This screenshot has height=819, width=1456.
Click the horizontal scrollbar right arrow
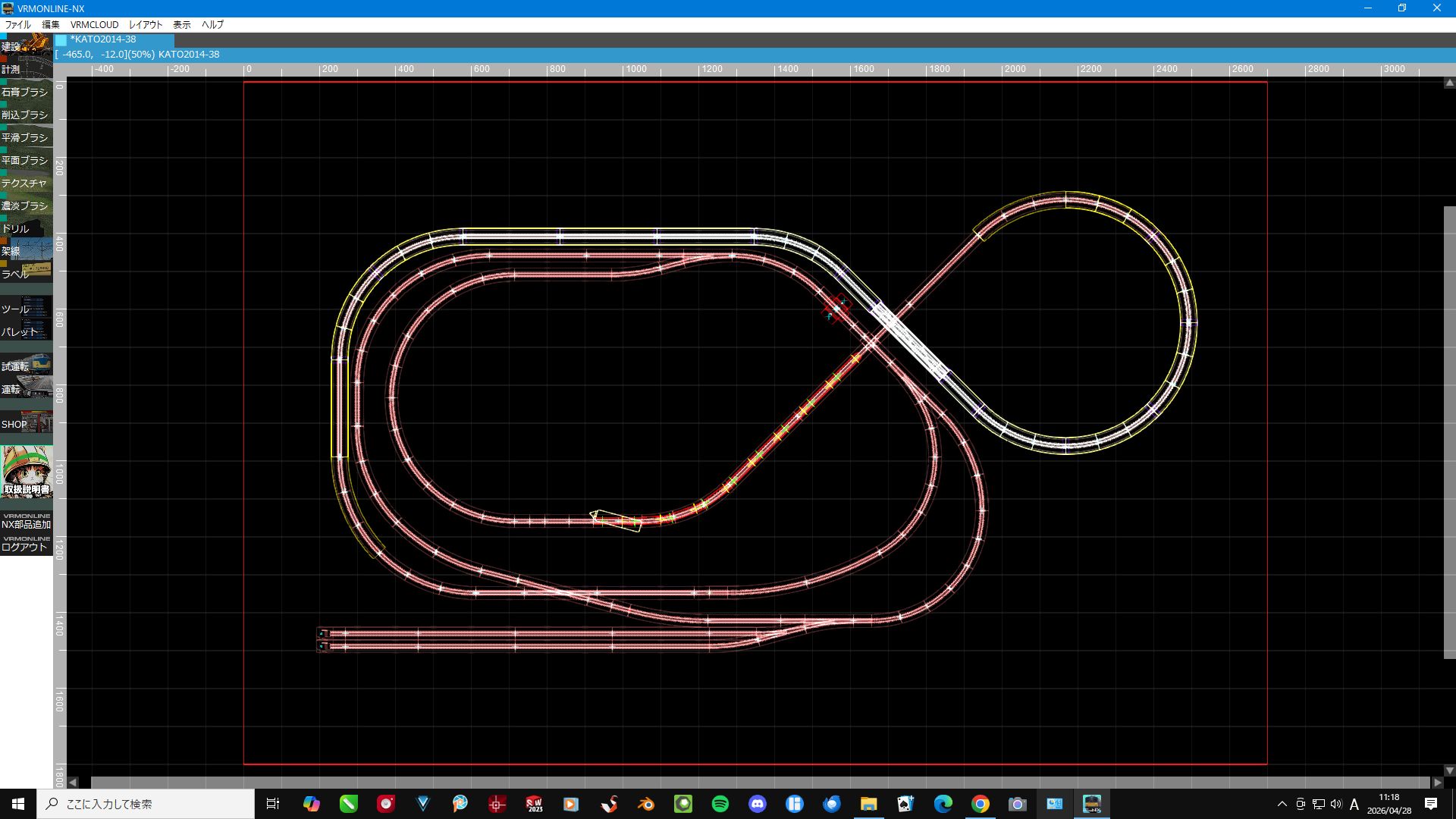click(x=1437, y=782)
